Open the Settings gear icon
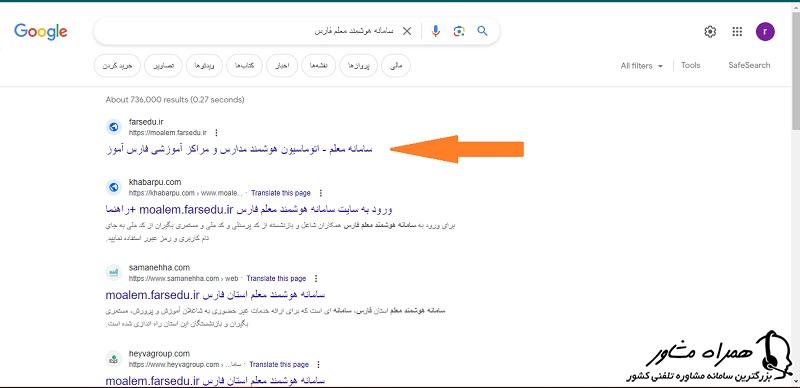The height and width of the screenshot is (388, 800). (x=710, y=32)
